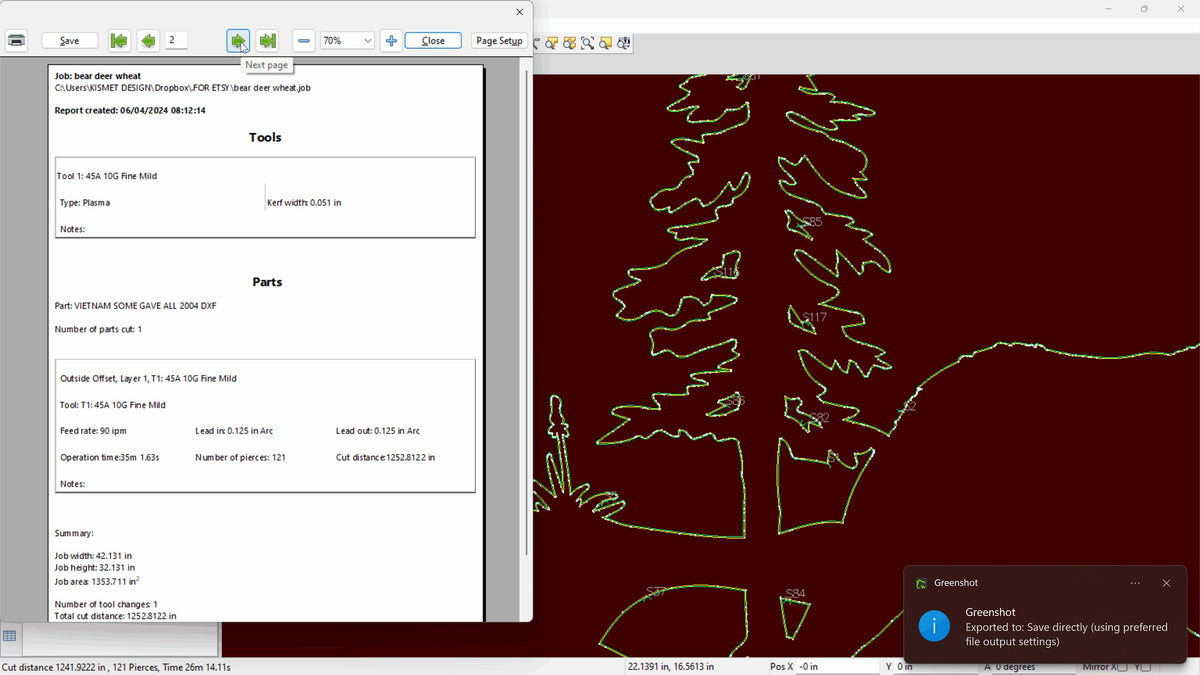Click the angle field showing 0 degrees
The image size is (1200, 675).
[1036, 667]
